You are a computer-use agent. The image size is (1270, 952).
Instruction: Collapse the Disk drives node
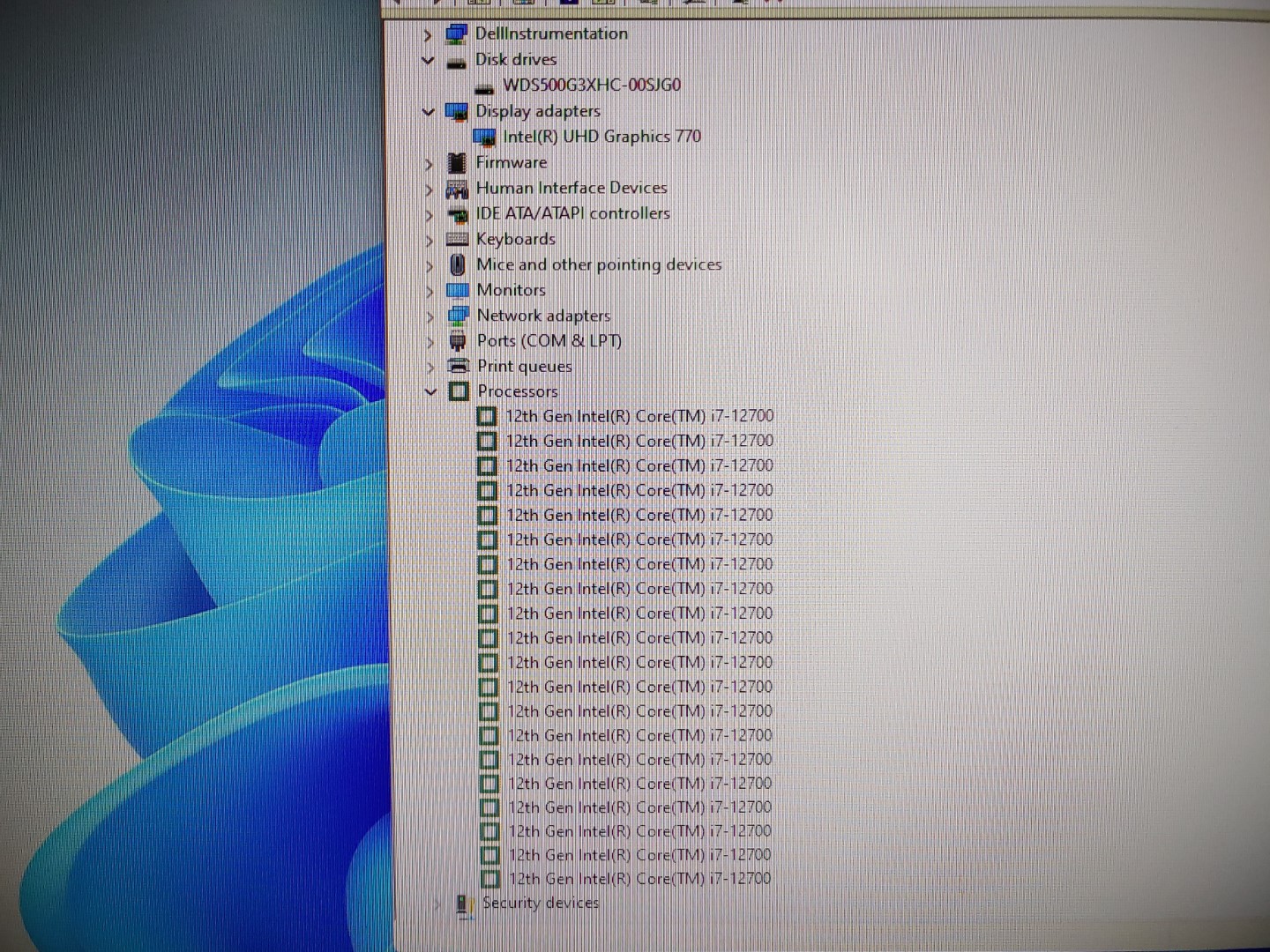click(x=428, y=61)
